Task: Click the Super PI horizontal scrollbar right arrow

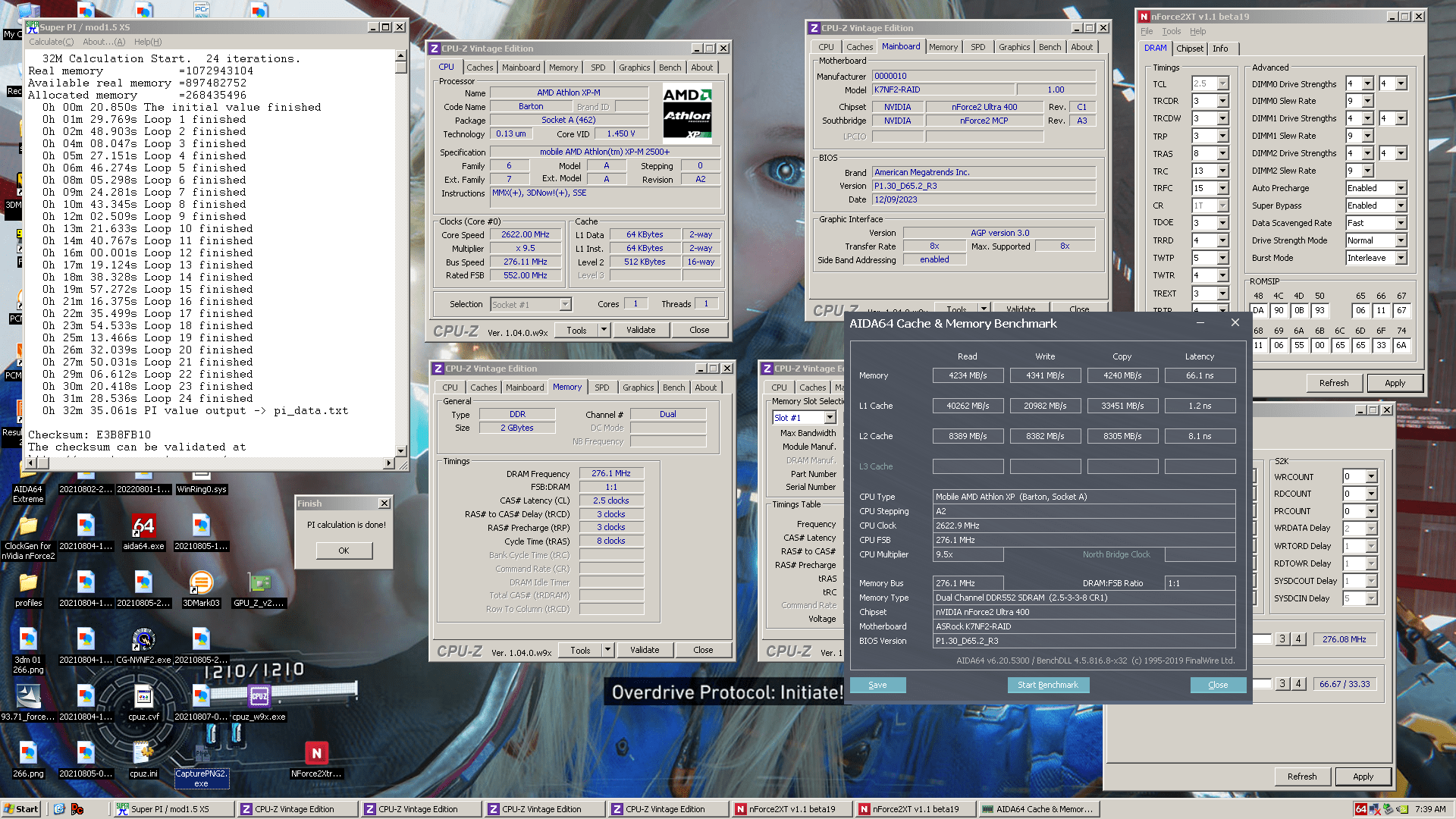Action: point(390,463)
